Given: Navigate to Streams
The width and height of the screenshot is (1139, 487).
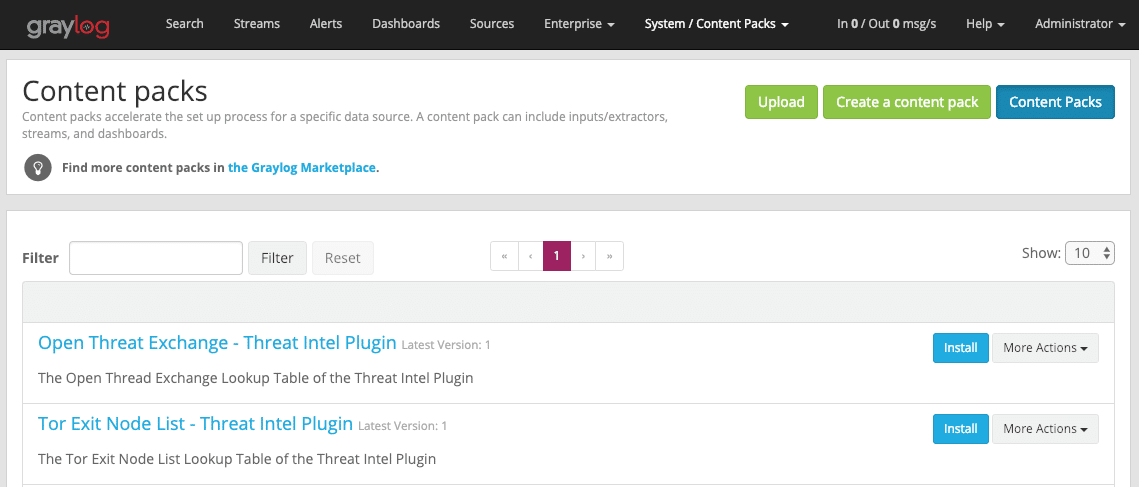Looking at the screenshot, I should point(256,24).
